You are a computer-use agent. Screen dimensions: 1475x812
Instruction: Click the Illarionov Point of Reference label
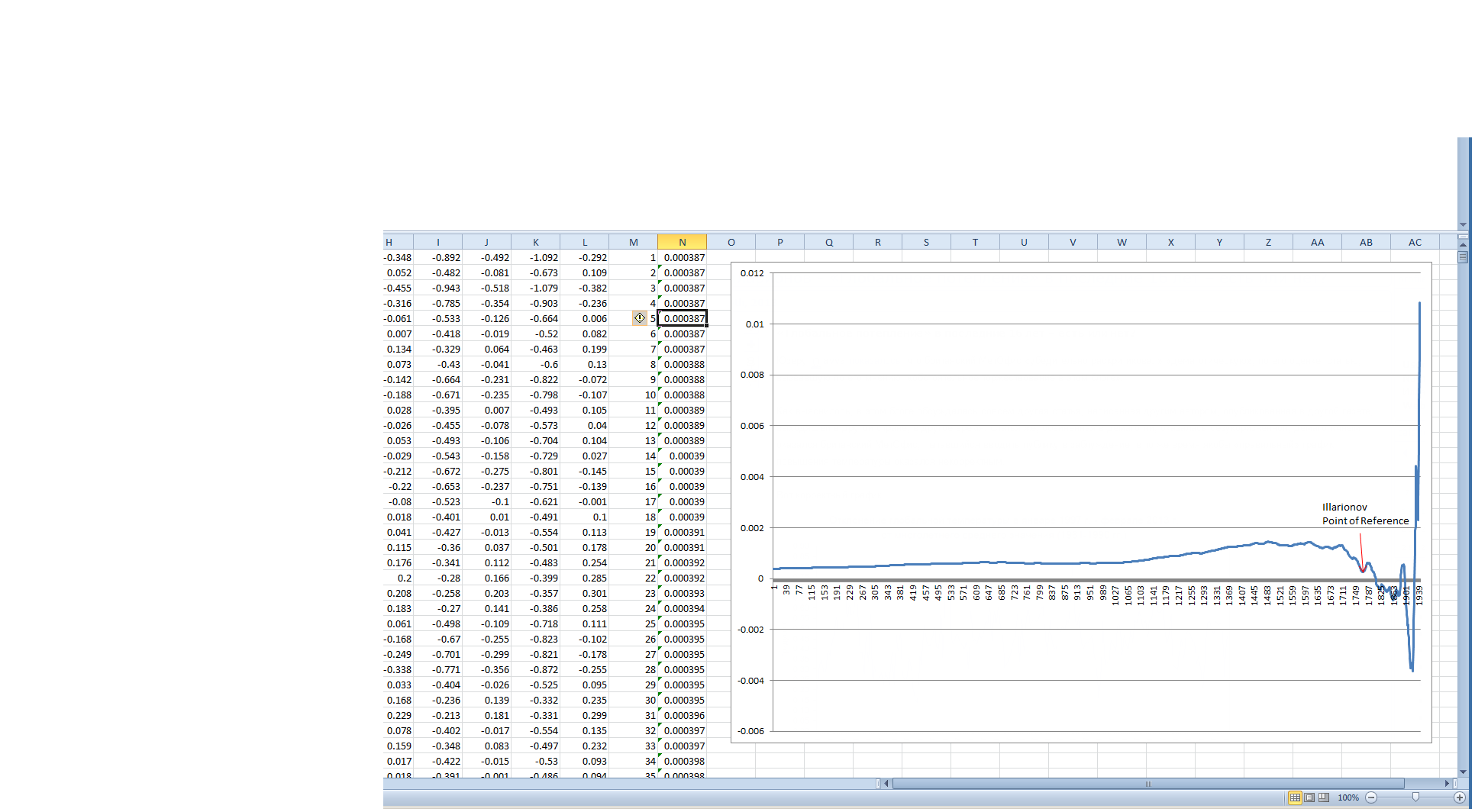[1365, 514]
